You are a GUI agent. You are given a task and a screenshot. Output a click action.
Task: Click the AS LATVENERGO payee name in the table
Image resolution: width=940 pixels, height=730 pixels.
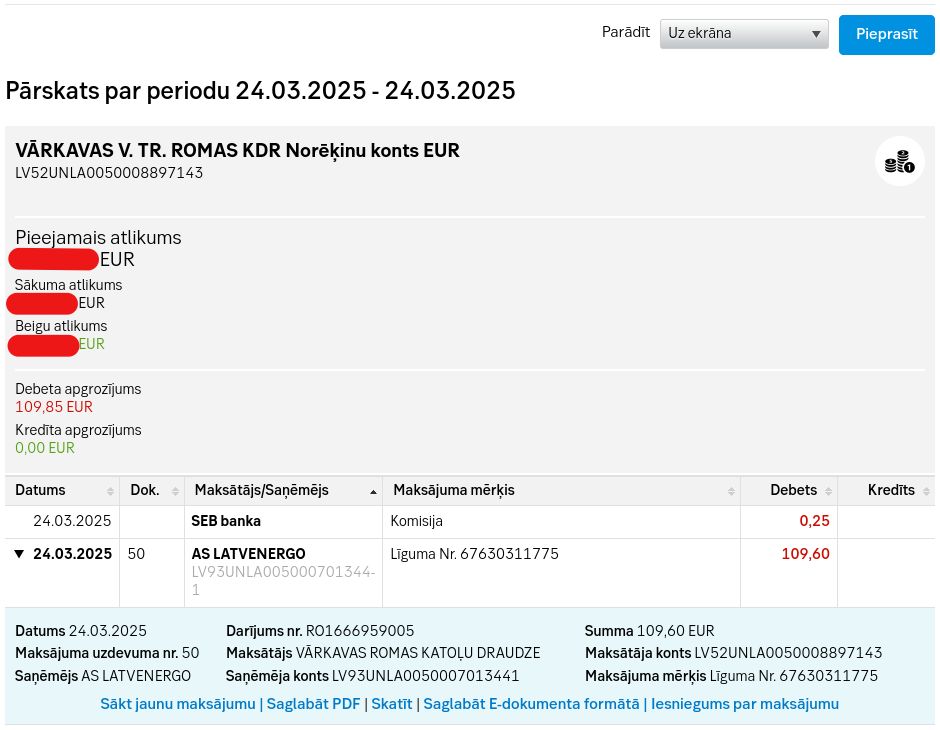[x=248, y=554]
